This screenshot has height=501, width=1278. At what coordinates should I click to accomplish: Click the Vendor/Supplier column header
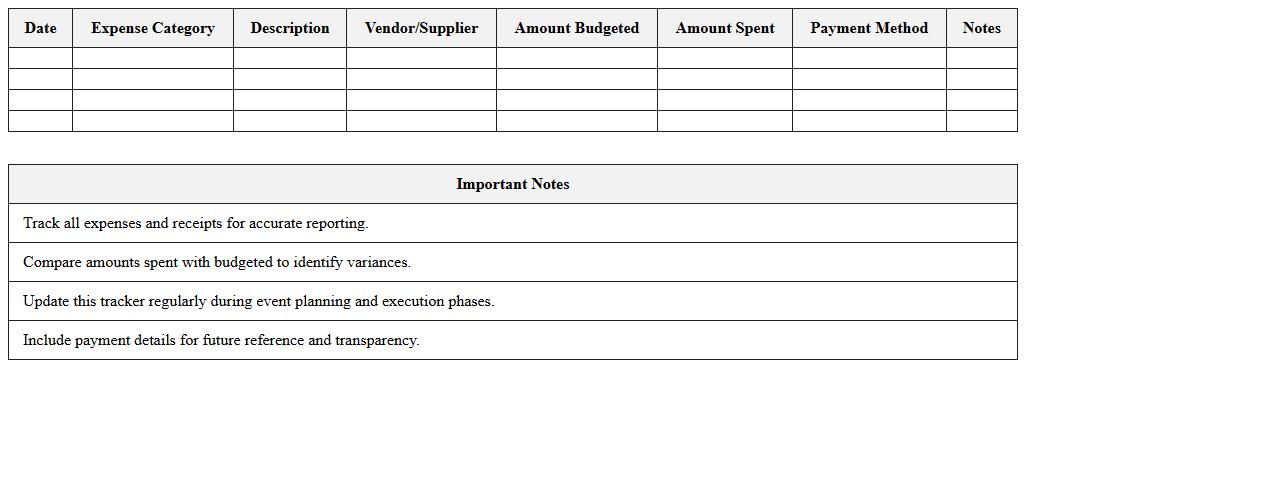pos(421,28)
